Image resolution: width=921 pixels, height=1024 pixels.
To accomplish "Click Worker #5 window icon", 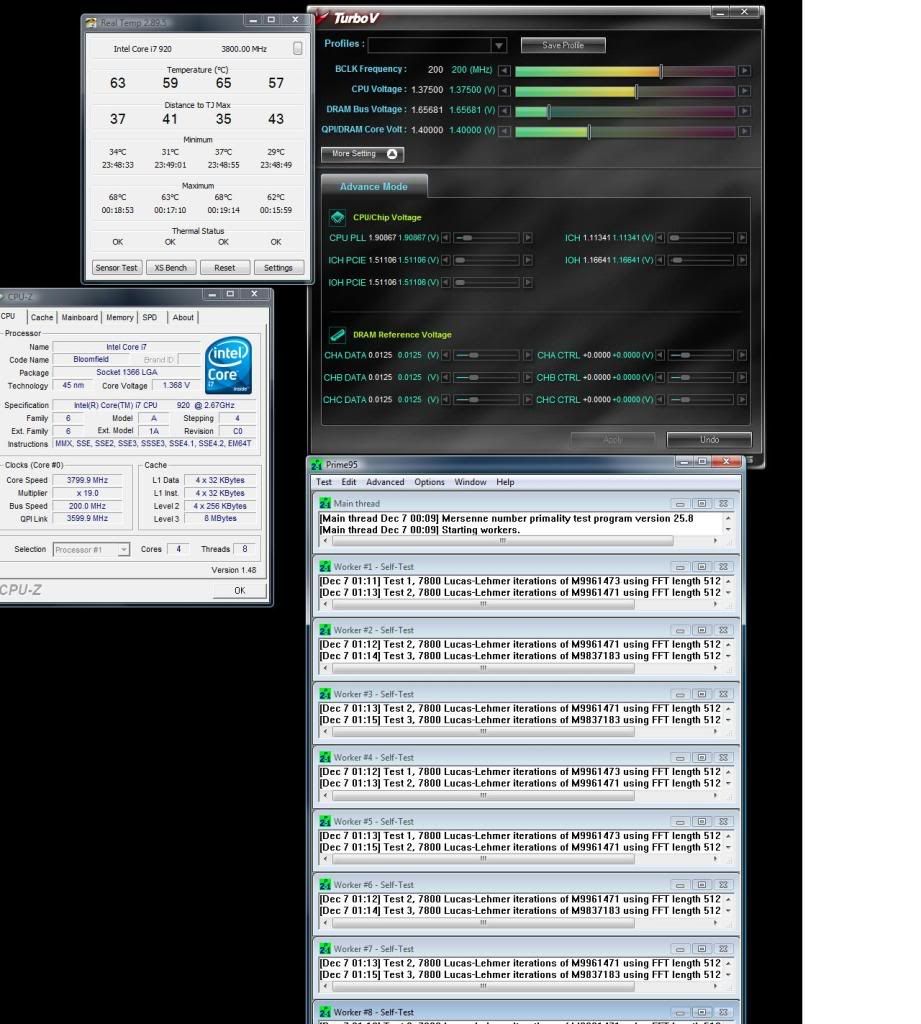I will pos(325,822).
